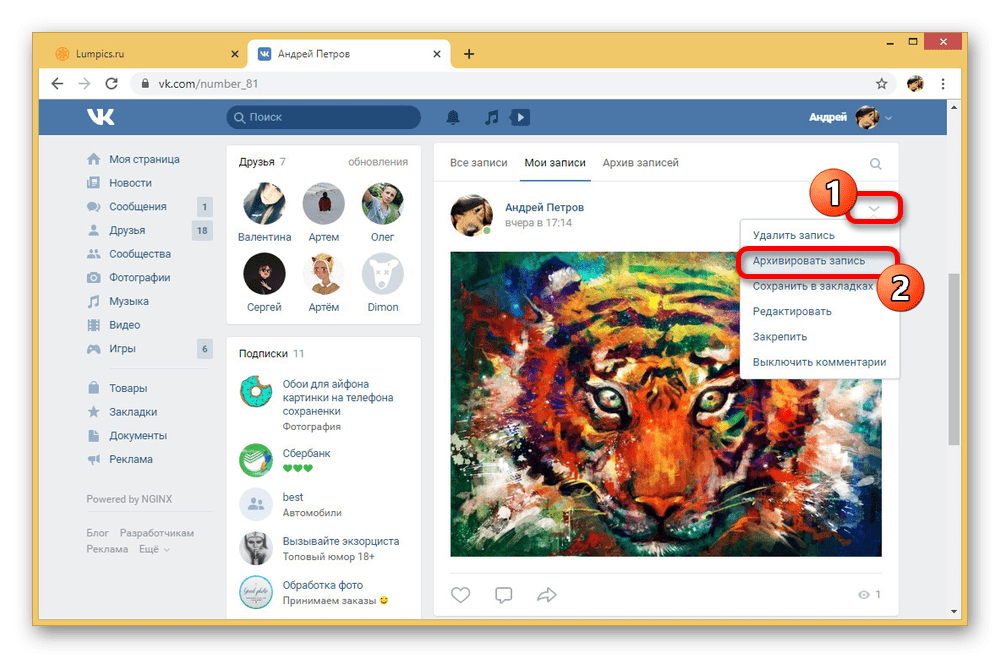Expand the Андрей account dropdown
The image size is (1000, 658).
[x=851, y=117]
